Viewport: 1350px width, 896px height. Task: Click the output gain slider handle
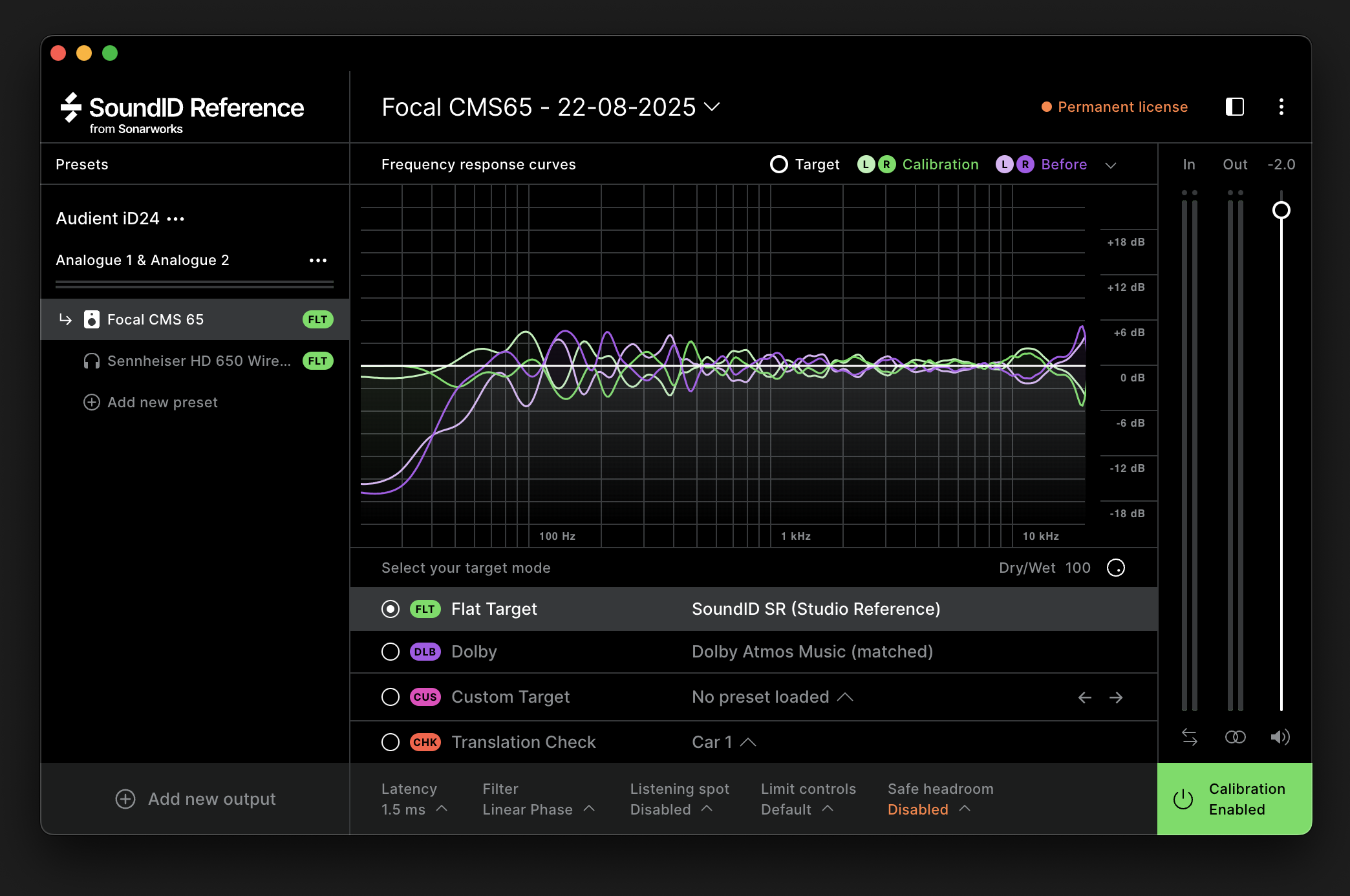(1281, 210)
